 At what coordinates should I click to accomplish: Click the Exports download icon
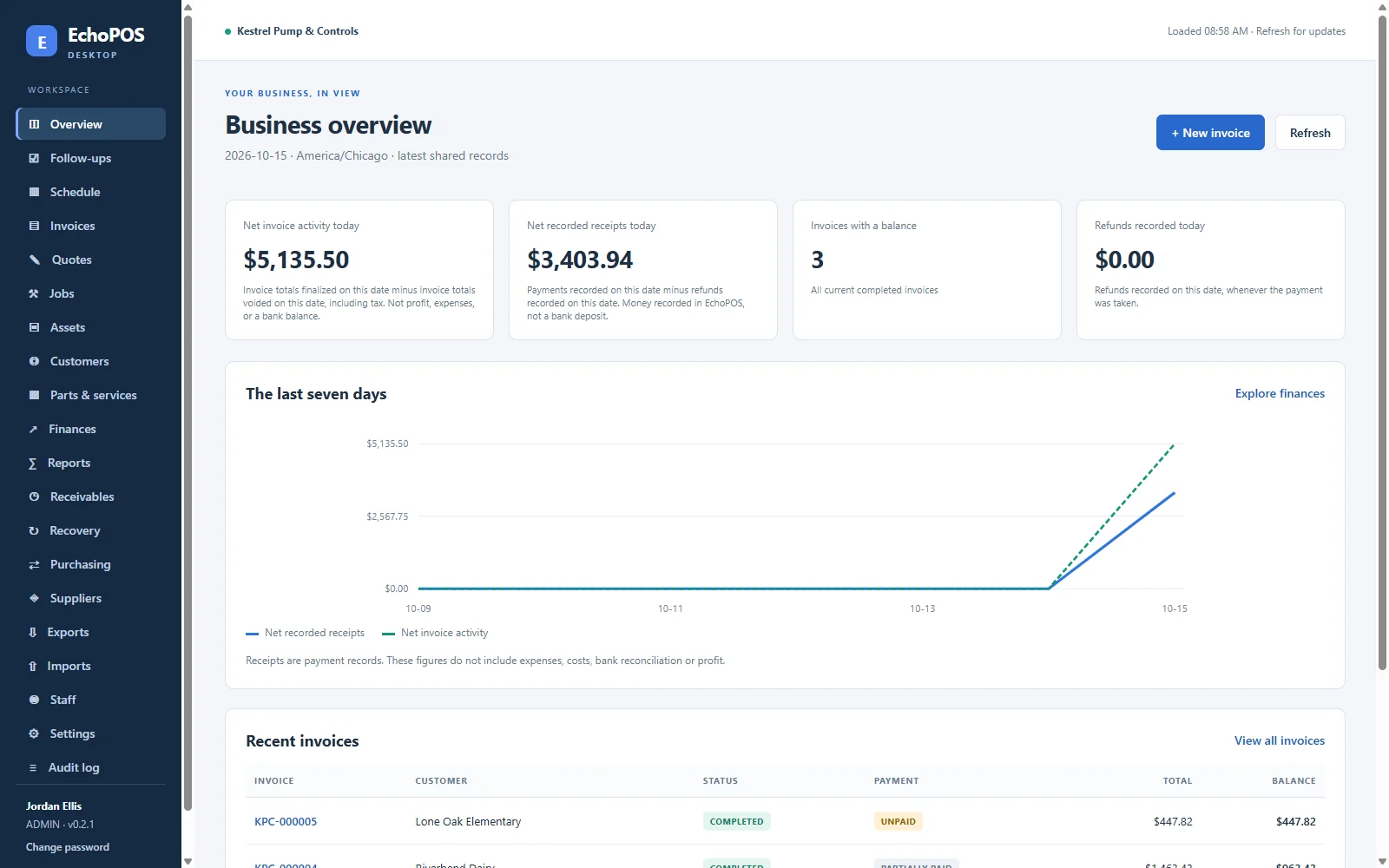tap(32, 632)
